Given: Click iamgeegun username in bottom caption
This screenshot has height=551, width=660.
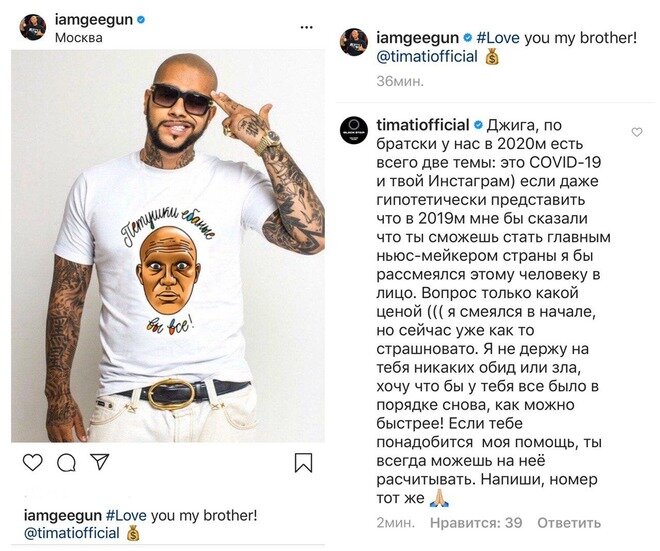Looking at the screenshot, I should tap(63, 516).
